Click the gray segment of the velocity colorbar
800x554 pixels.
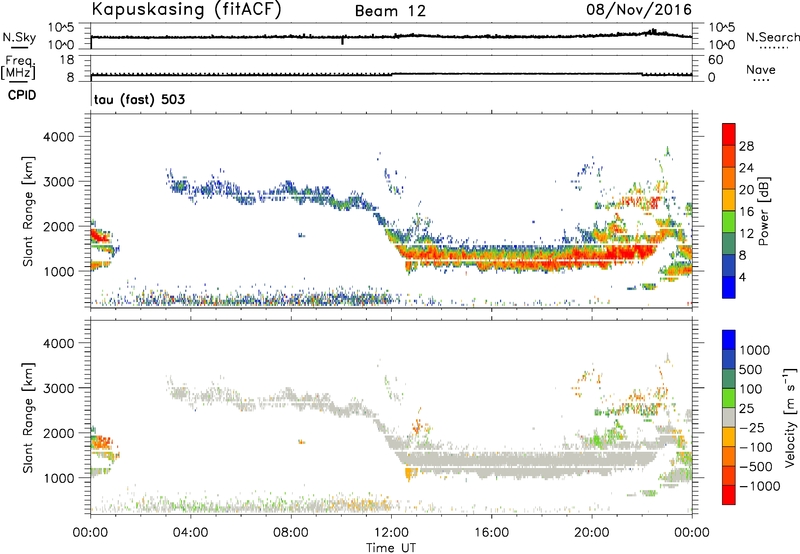click(x=729, y=417)
